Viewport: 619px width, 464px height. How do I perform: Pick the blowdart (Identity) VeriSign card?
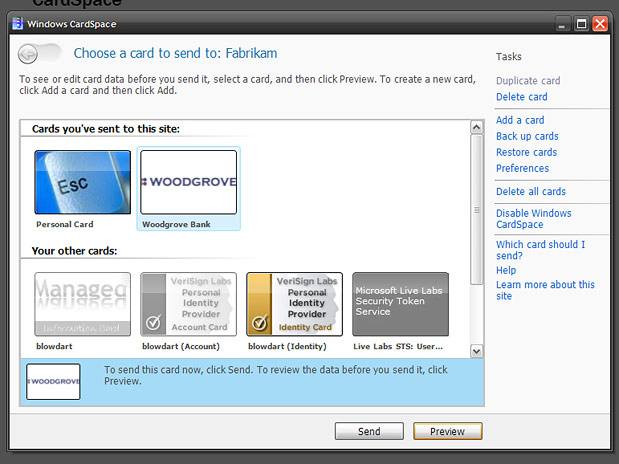294,304
